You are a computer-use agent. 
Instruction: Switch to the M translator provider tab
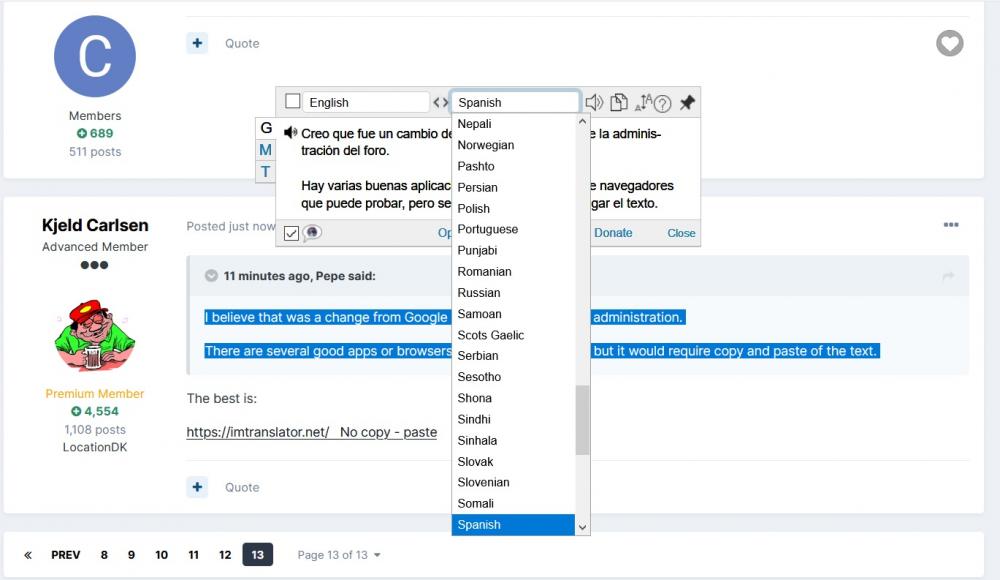pyautogui.click(x=266, y=150)
